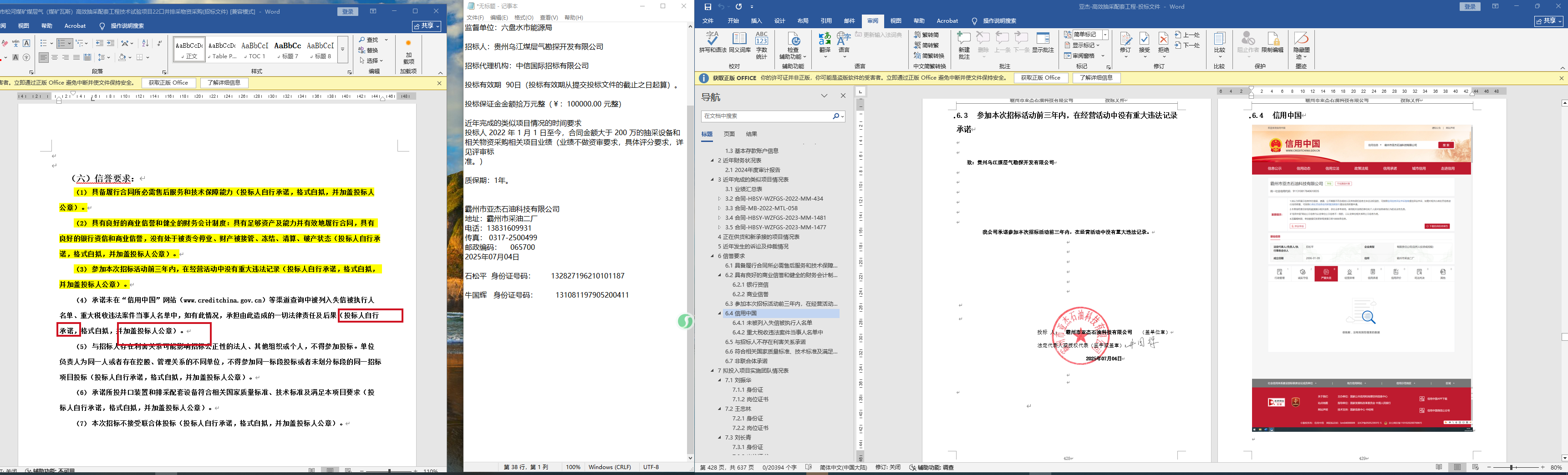Click Hide Ink (隐藏墨迹) icon
The image size is (1568, 475).
point(1301,45)
